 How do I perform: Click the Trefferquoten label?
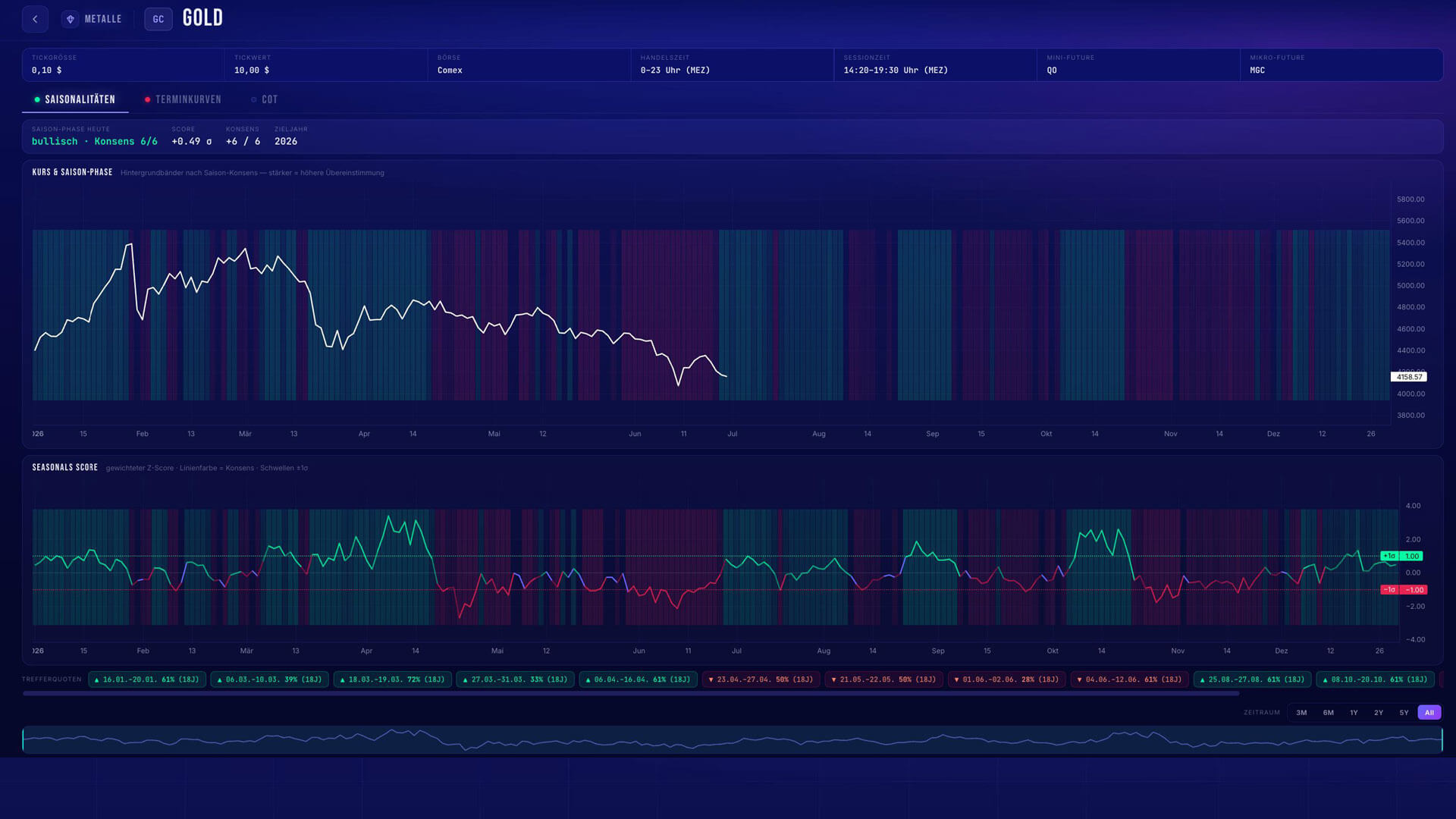(x=52, y=679)
